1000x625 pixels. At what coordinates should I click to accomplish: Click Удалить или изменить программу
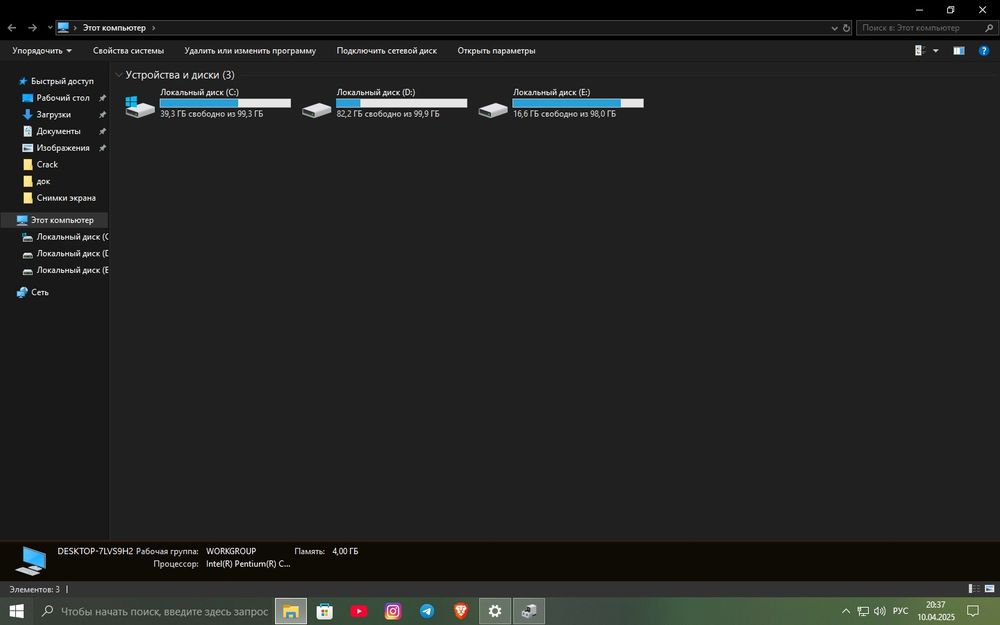250,50
